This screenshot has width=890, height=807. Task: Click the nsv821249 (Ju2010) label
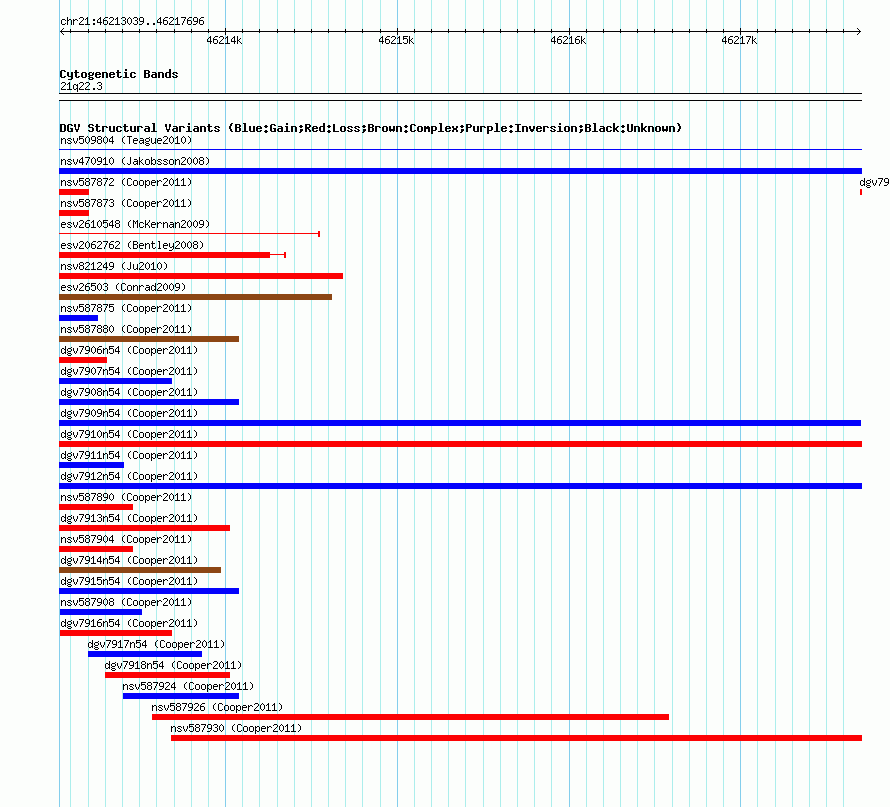(x=114, y=266)
